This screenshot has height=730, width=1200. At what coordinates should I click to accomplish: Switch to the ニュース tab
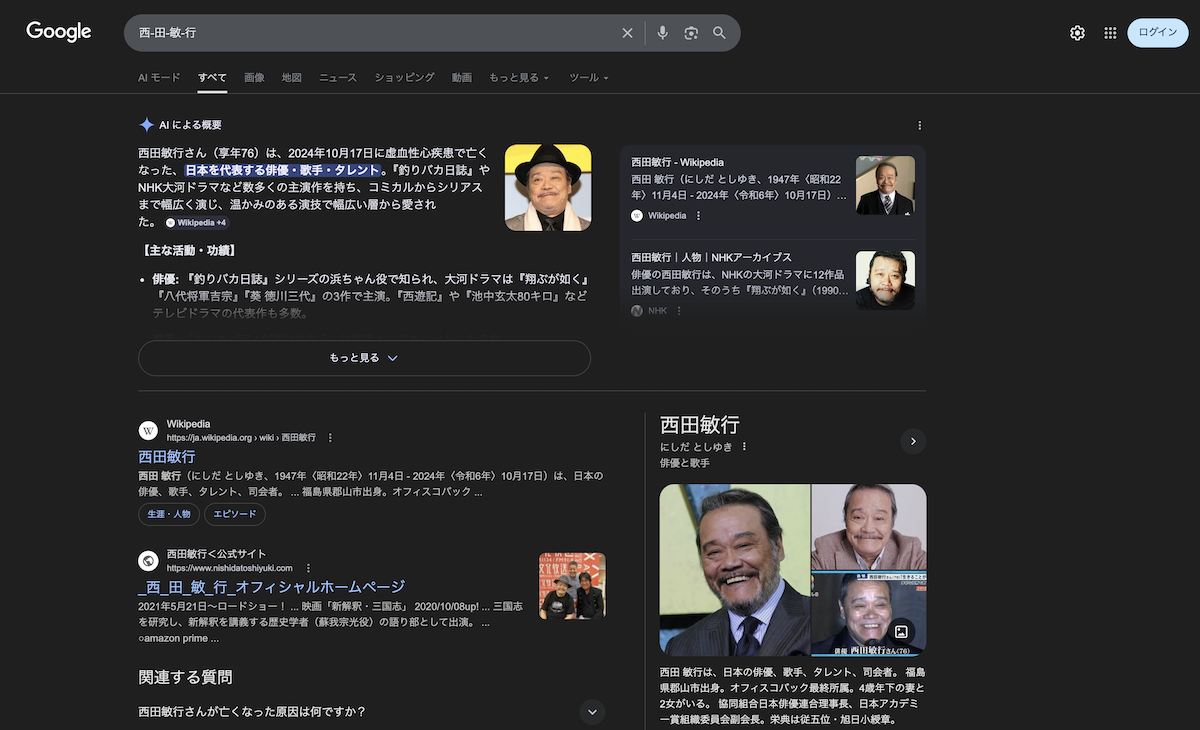coord(338,77)
